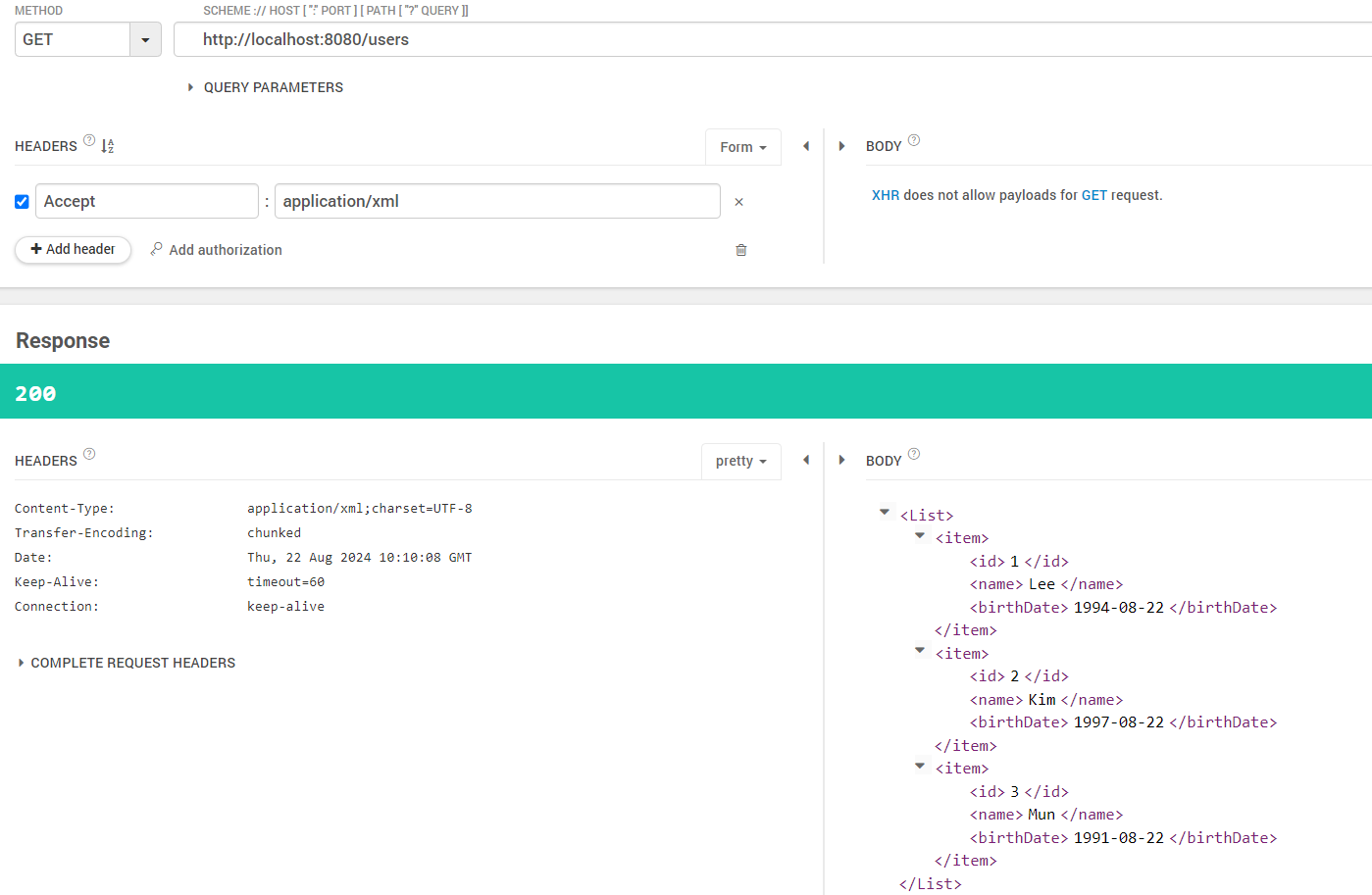Click the help icon beside response HEADERS
Screen dimensions: 1372x895
89,453
